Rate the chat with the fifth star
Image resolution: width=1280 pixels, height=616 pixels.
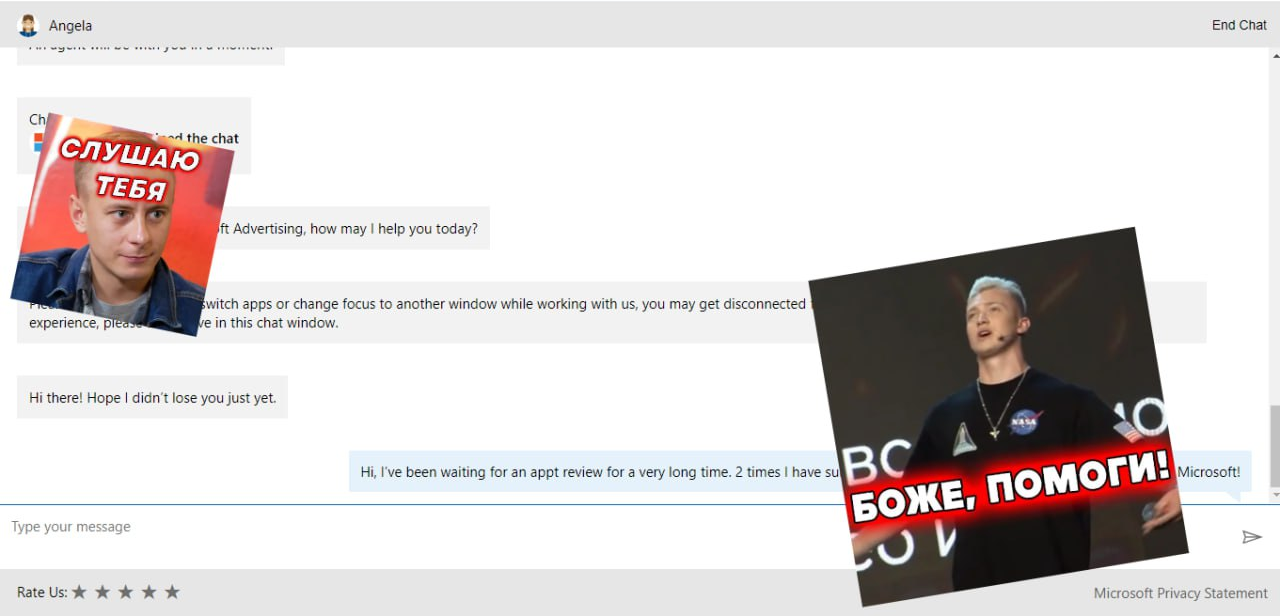[172, 592]
